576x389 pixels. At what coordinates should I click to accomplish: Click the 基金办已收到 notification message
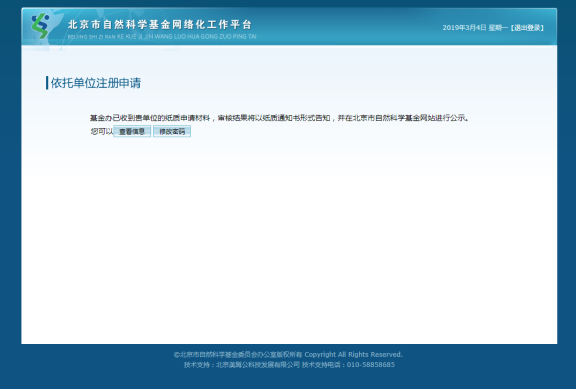[x=279, y=118]
